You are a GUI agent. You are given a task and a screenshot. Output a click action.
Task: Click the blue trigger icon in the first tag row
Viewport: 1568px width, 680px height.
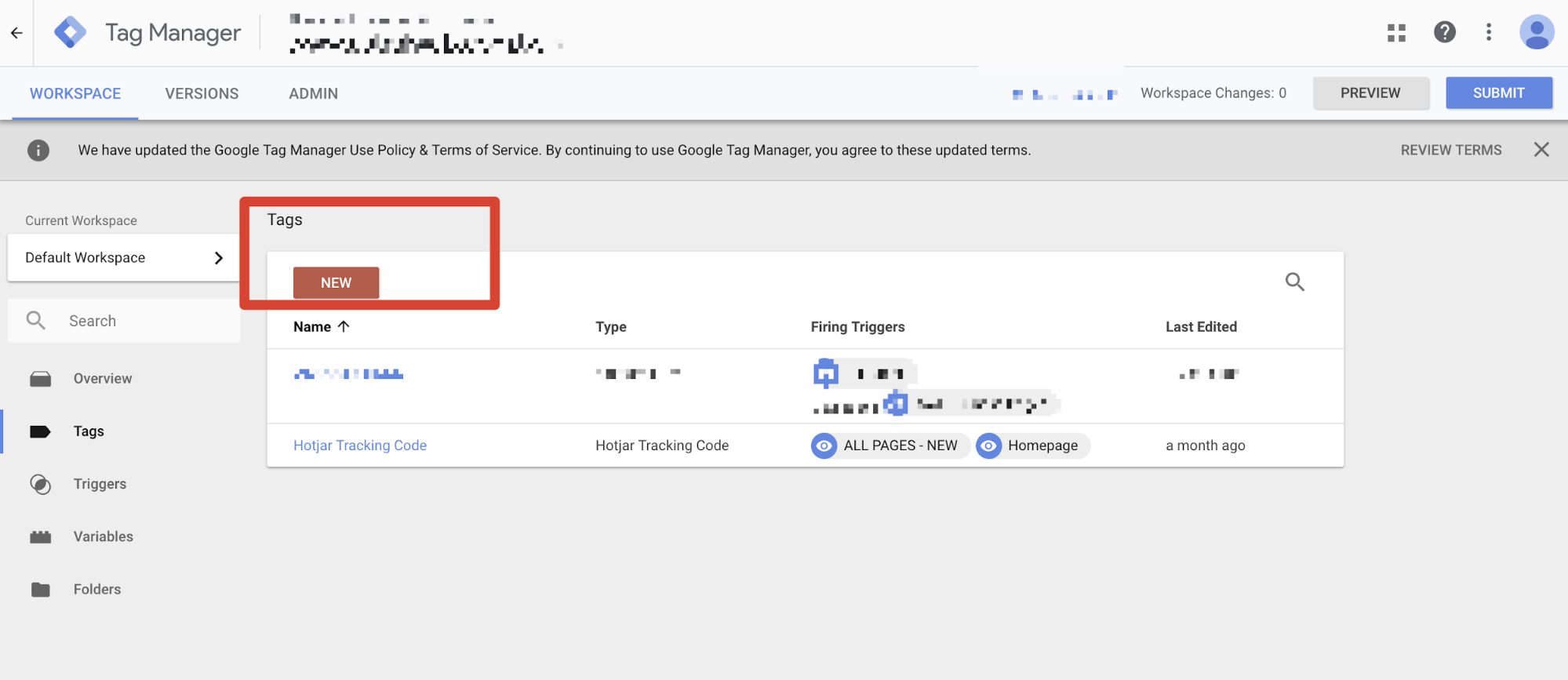[825, 373]
